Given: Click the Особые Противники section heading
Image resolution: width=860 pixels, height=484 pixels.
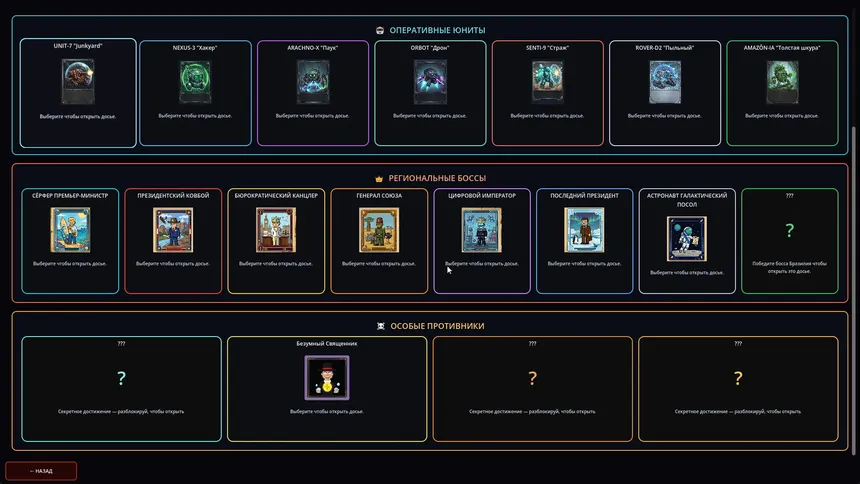Looking at the screenshot, I should [437, 326].
